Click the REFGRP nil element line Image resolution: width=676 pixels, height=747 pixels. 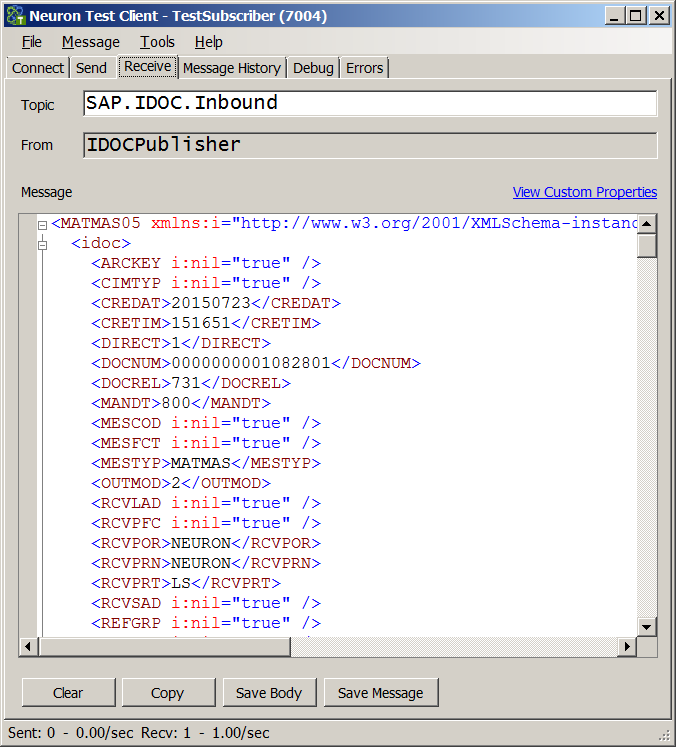tap(206, 623)
